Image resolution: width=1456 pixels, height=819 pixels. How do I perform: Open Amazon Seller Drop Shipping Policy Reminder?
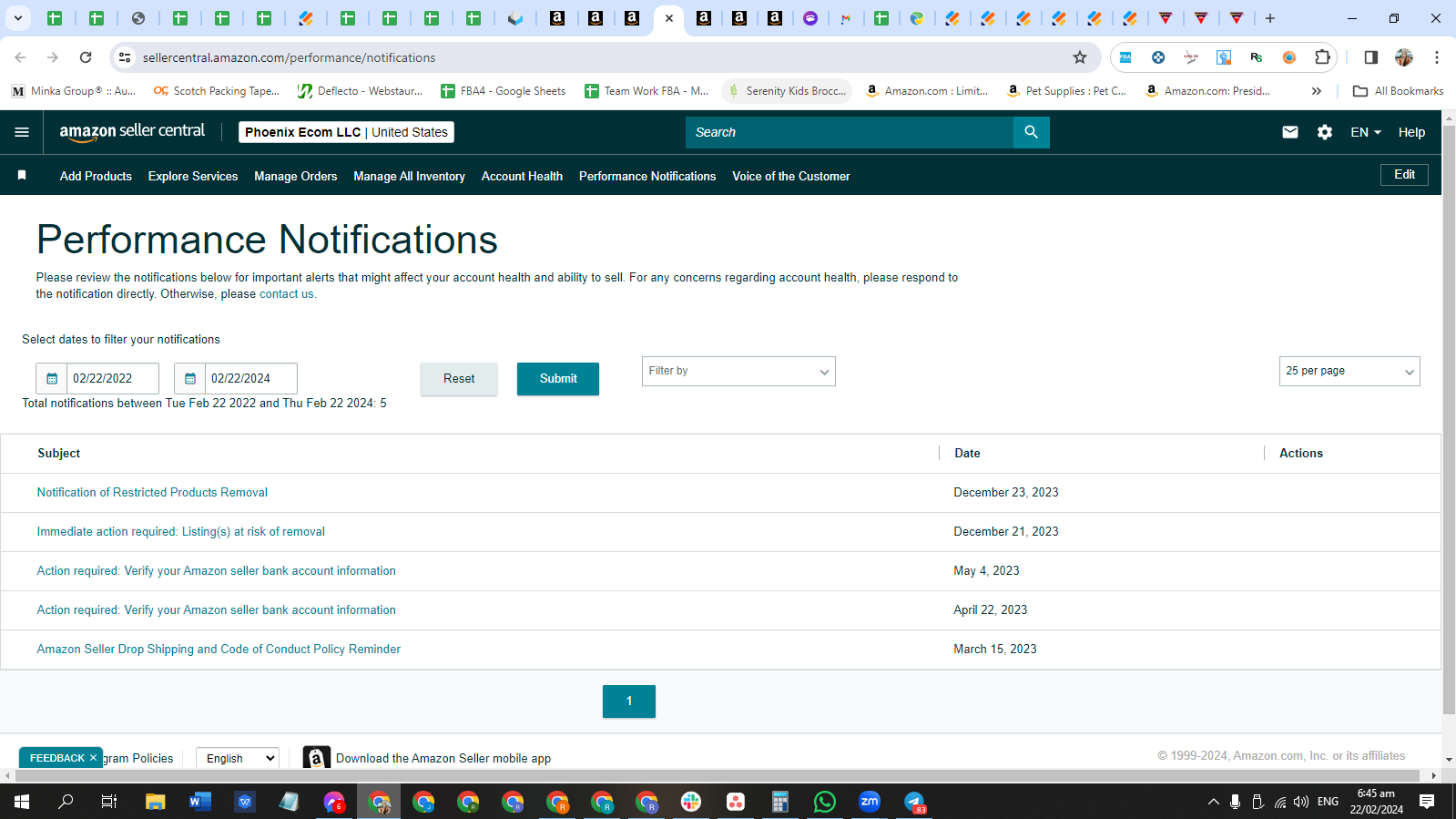(x=219, y=650)
